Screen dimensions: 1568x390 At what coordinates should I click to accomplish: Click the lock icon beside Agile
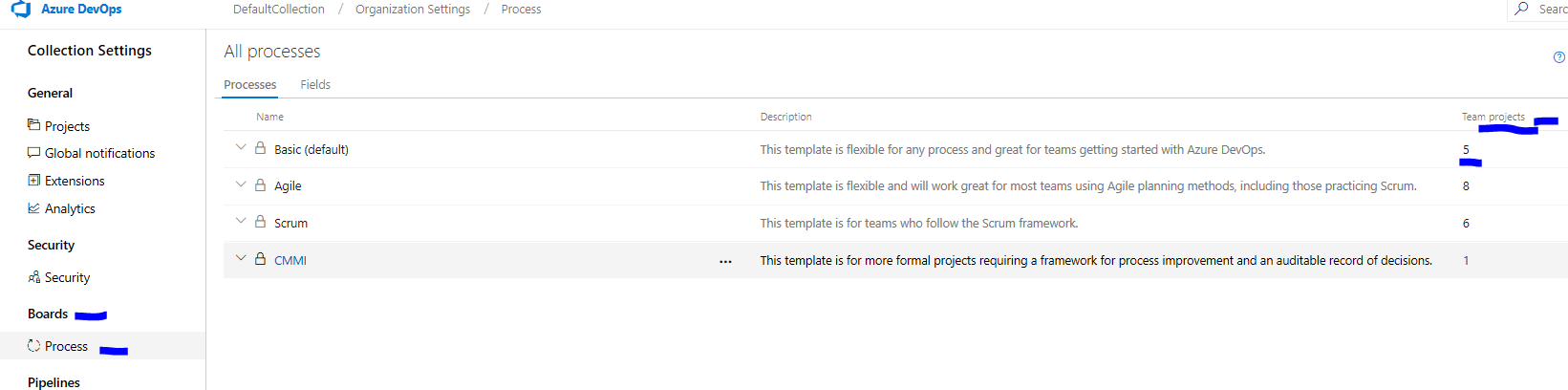coord(260,185)
